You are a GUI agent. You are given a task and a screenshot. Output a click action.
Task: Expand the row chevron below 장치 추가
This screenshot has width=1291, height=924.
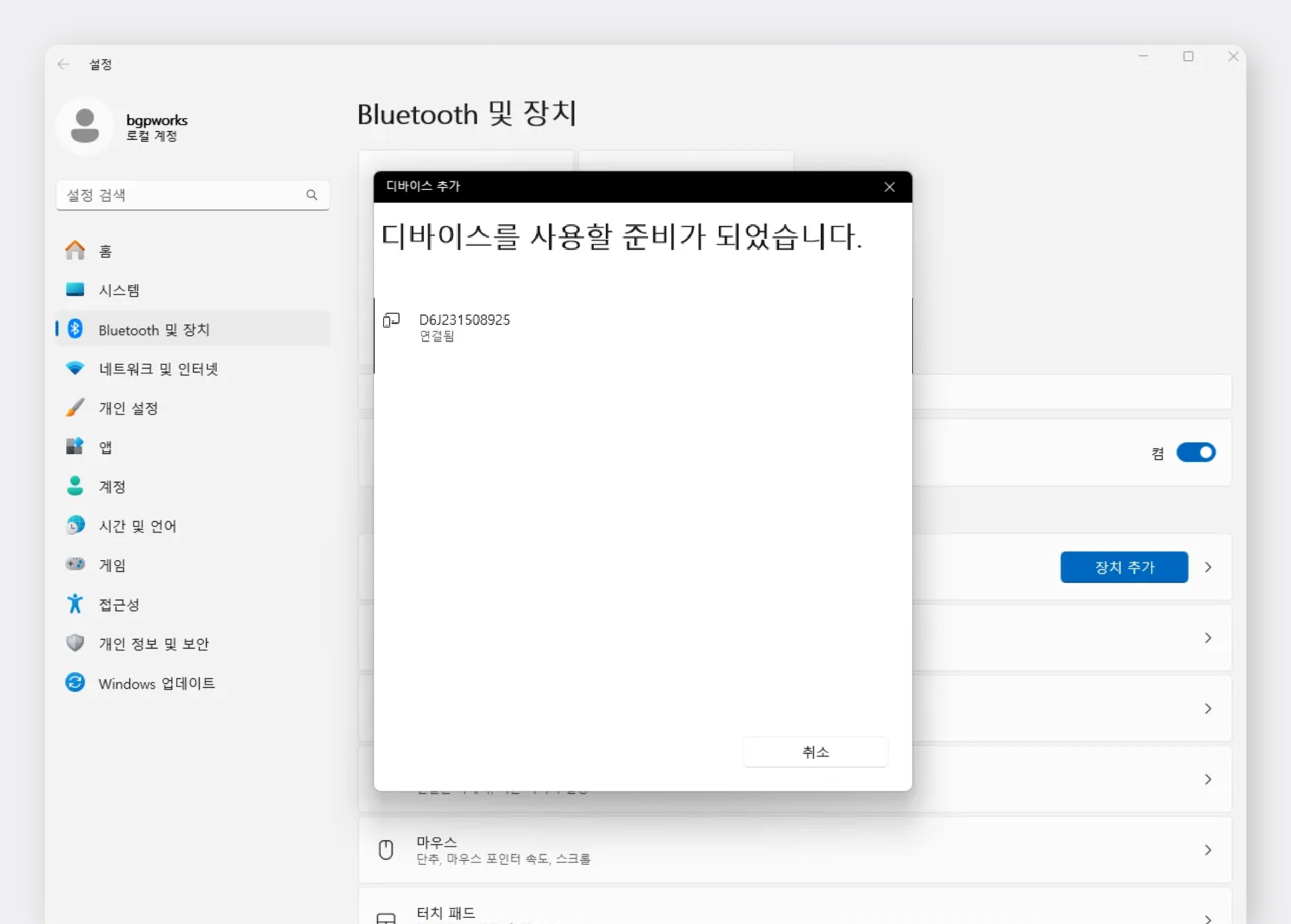coord(1208,638)
